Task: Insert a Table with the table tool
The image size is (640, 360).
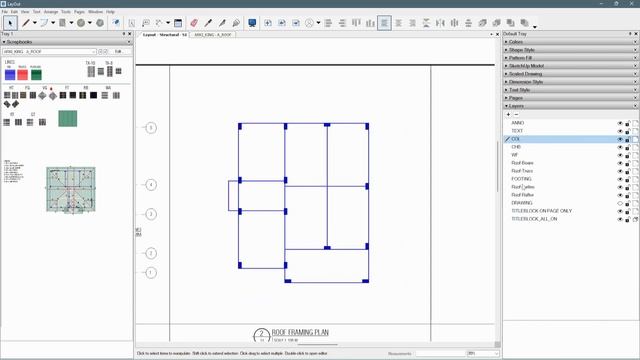Action: pos(178,23)
